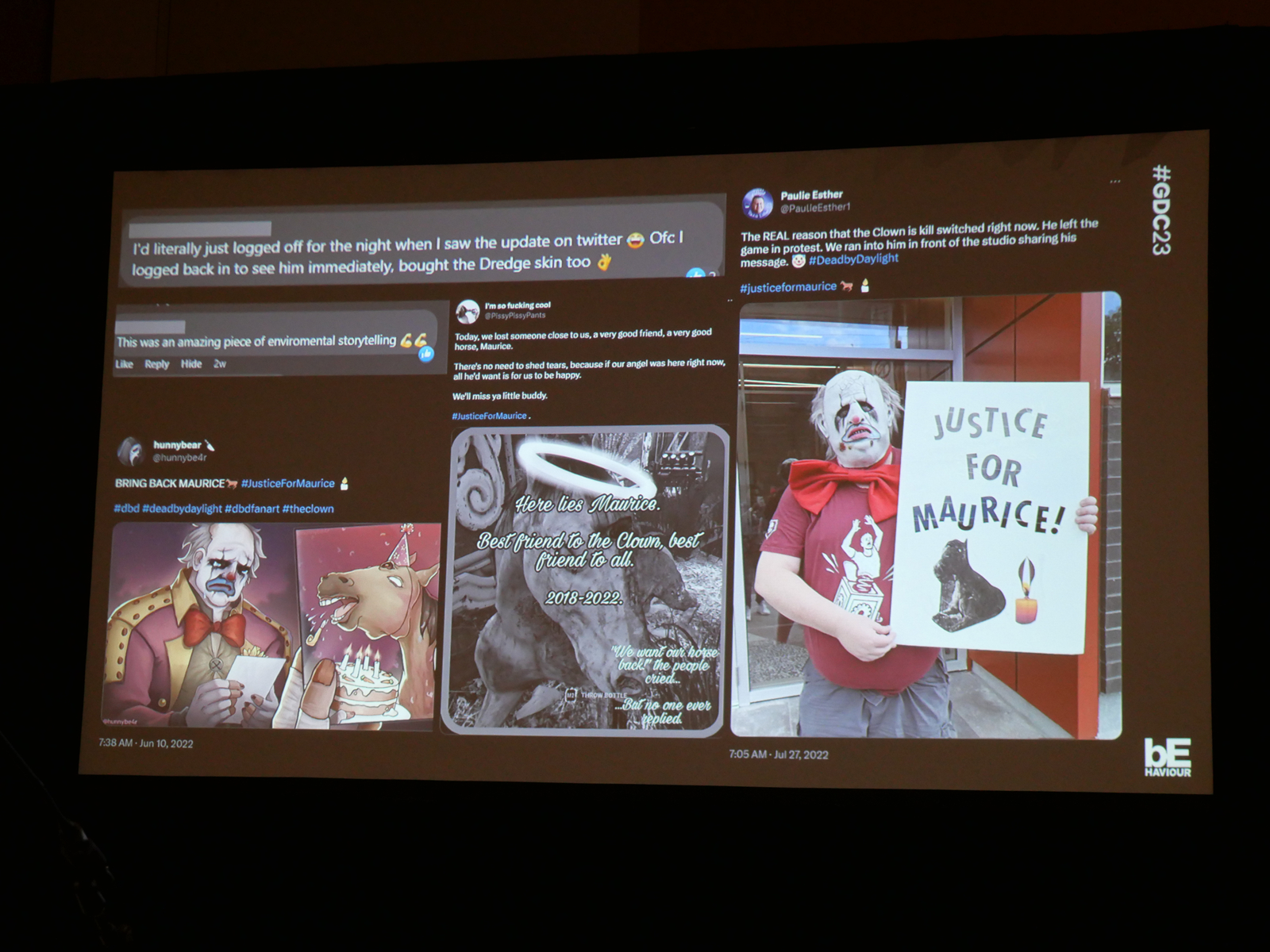Screen dimensions: 1270x952
Task: Open the @hunnybe4r handle
Action: [x=179, y=458]
